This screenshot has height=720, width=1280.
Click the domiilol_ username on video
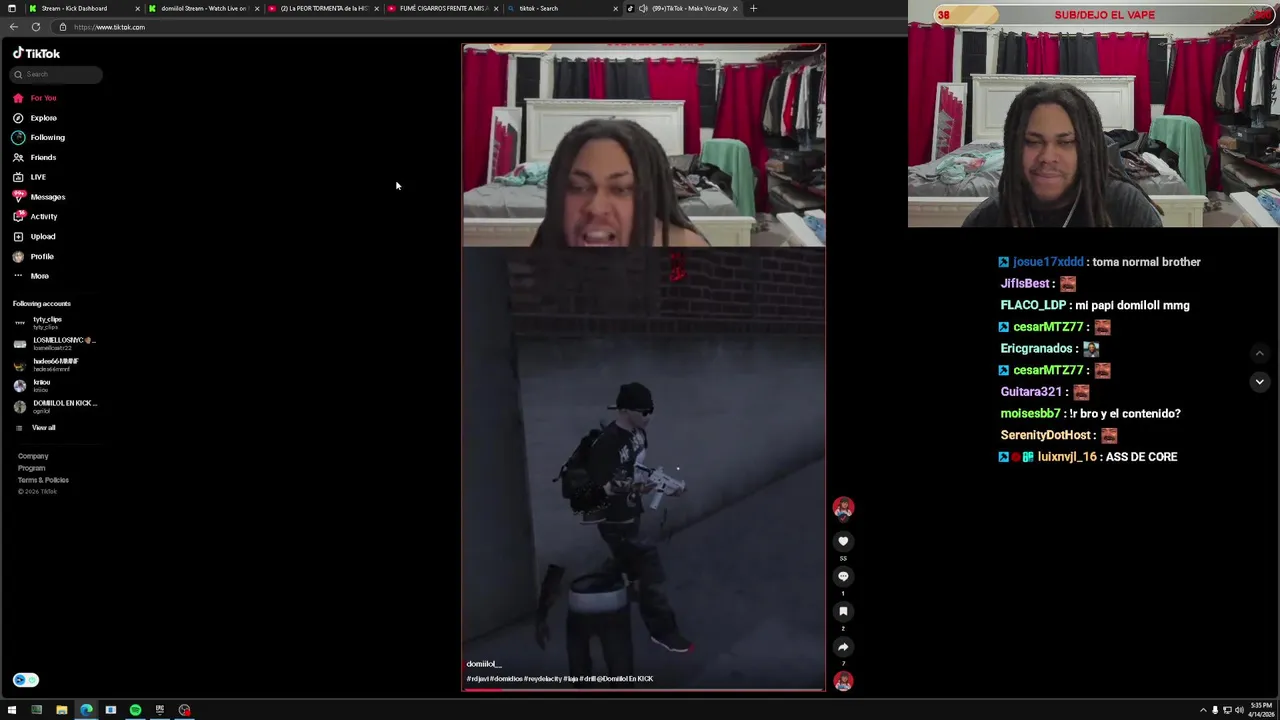483,664
